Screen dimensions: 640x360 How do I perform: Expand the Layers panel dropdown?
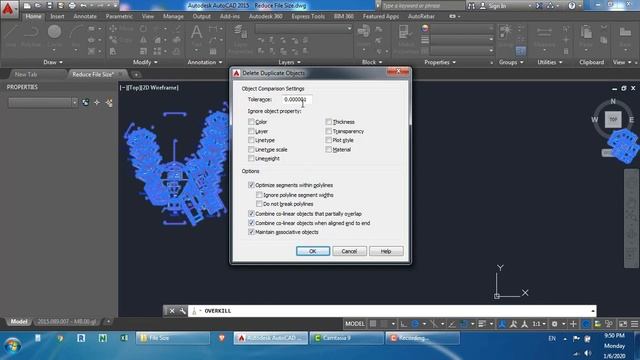289,62
